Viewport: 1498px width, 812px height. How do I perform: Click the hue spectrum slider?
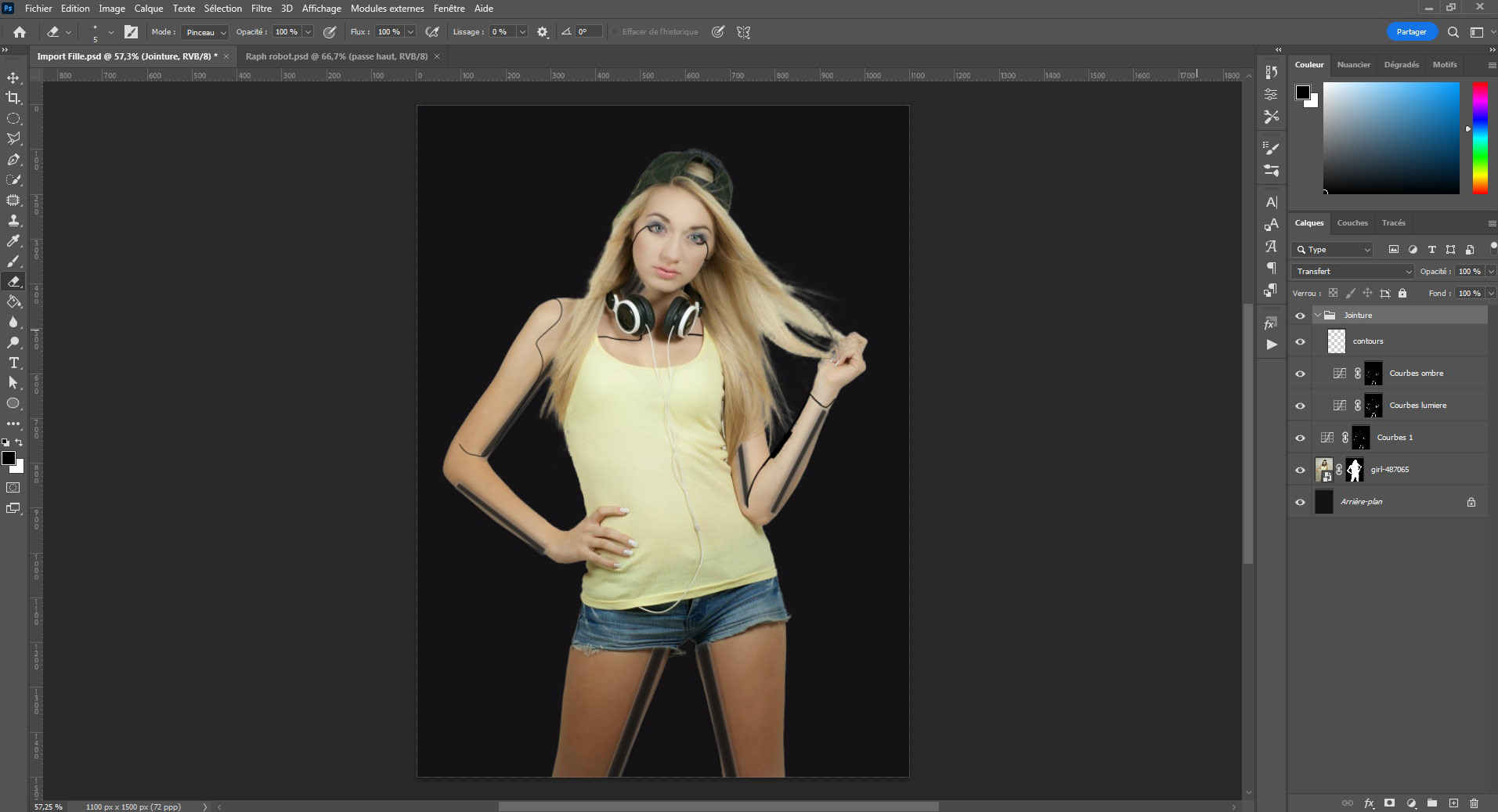(x=1480, y=138)
